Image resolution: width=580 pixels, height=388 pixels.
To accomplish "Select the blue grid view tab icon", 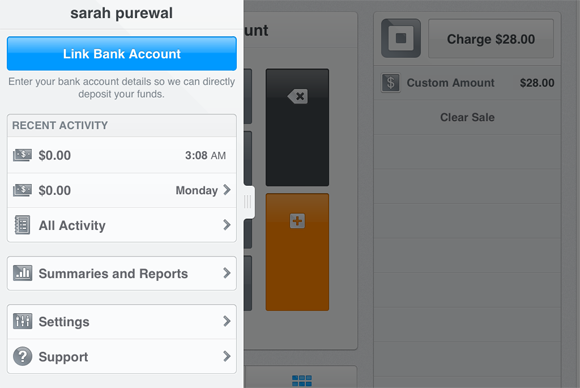I will point(302,381).
